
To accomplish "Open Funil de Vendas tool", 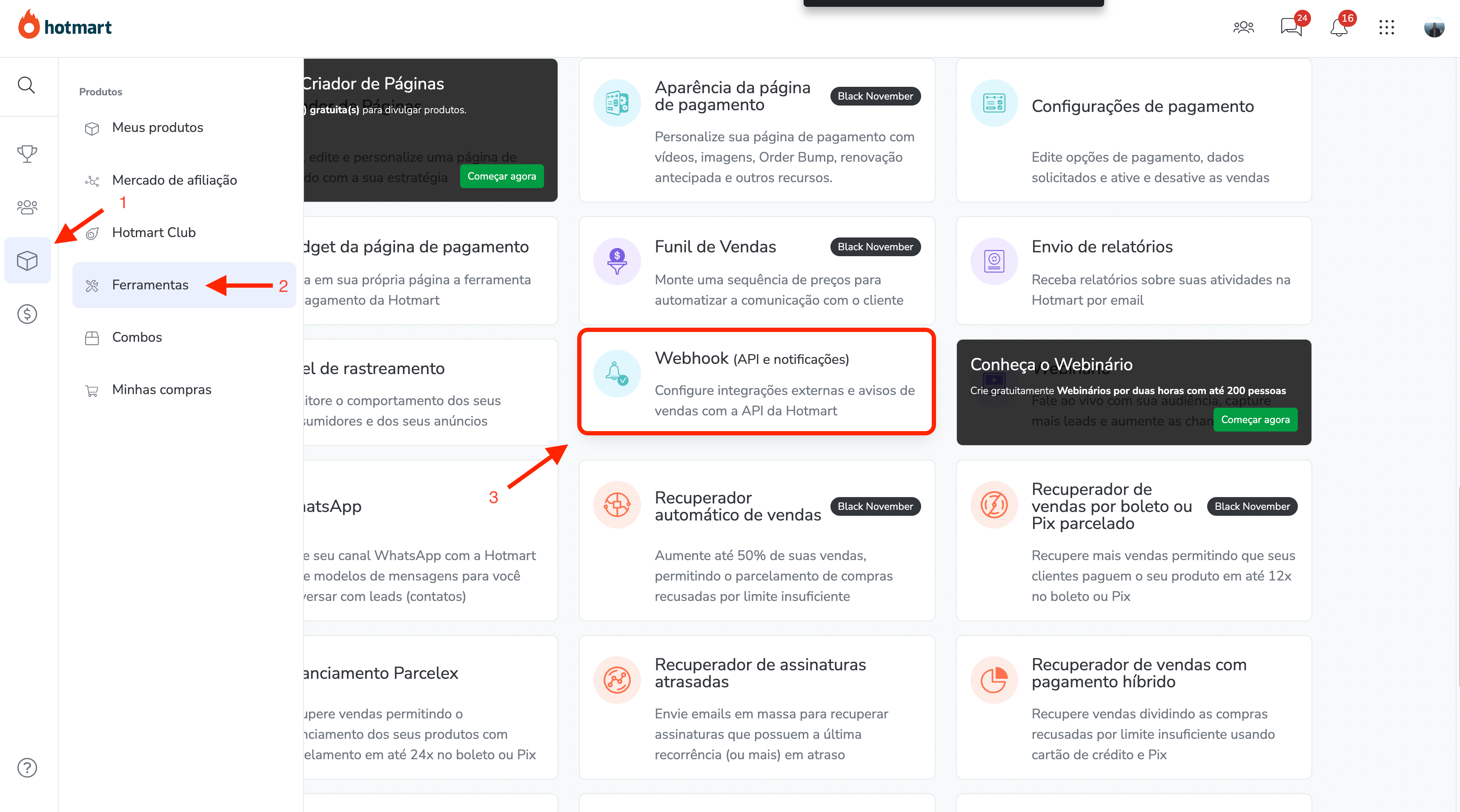I will click(x=757, y=271).
